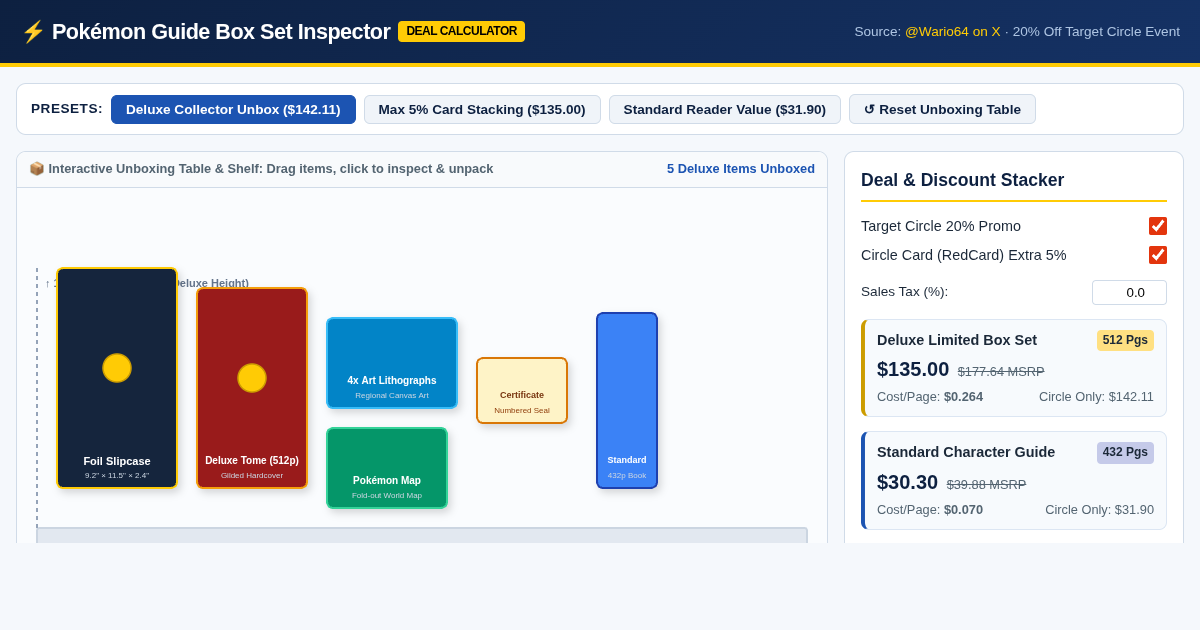This screenshot has height=630, width=1200.
Task: Click the 512 Pgs badge
Action: click(1125, 340)
